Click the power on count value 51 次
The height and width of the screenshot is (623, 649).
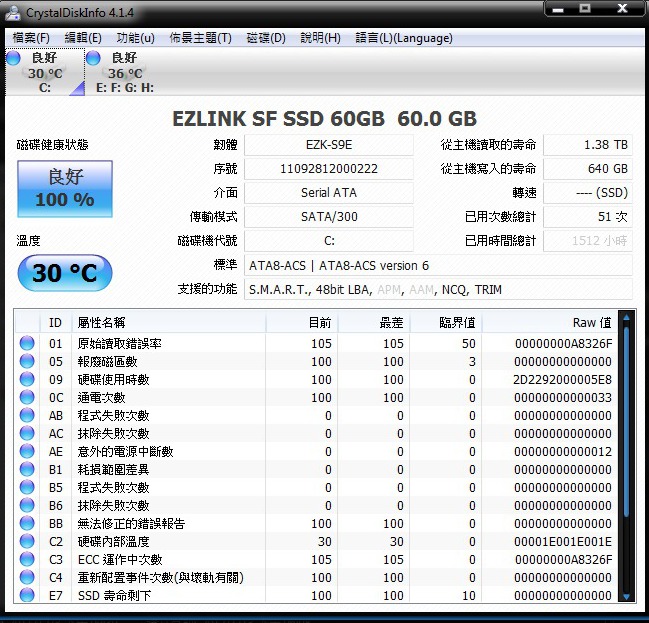pyautogui.click(x=588, y=217)
